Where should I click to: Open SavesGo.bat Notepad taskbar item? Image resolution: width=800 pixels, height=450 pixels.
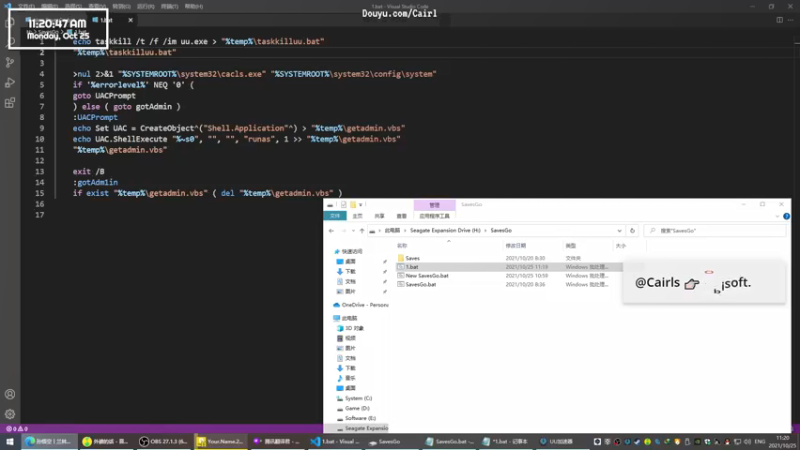(450, 441)
